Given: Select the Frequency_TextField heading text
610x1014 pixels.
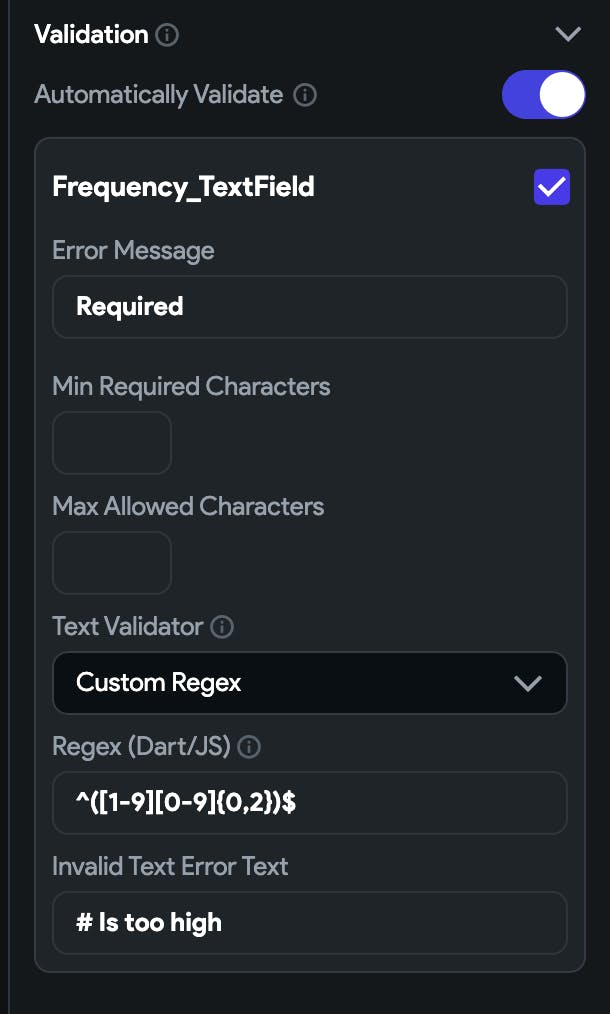Looking at the screenshot, I should (x=183, y=187).
